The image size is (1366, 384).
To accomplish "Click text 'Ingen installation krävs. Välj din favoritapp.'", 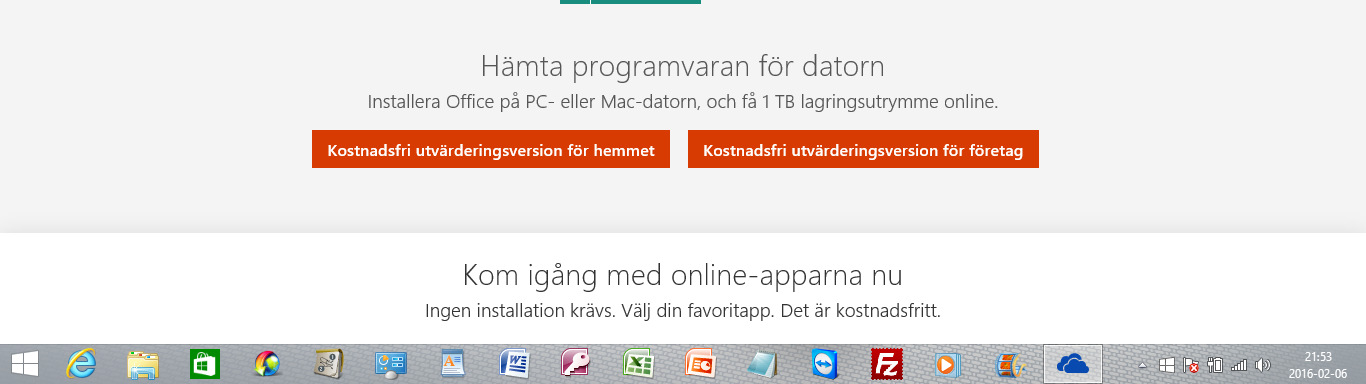I will click(599, 311).
